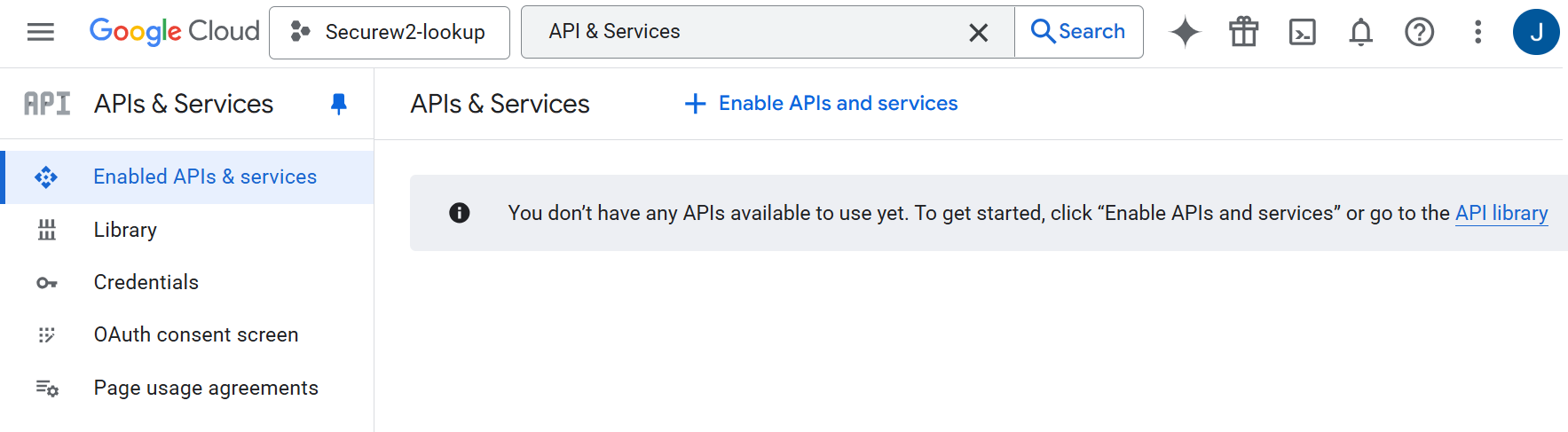Image resolution: width=1568 pixels, height=432 pixels.
Task: Activate Cloud Shell terminal icon
Action: pos(1302,32)
